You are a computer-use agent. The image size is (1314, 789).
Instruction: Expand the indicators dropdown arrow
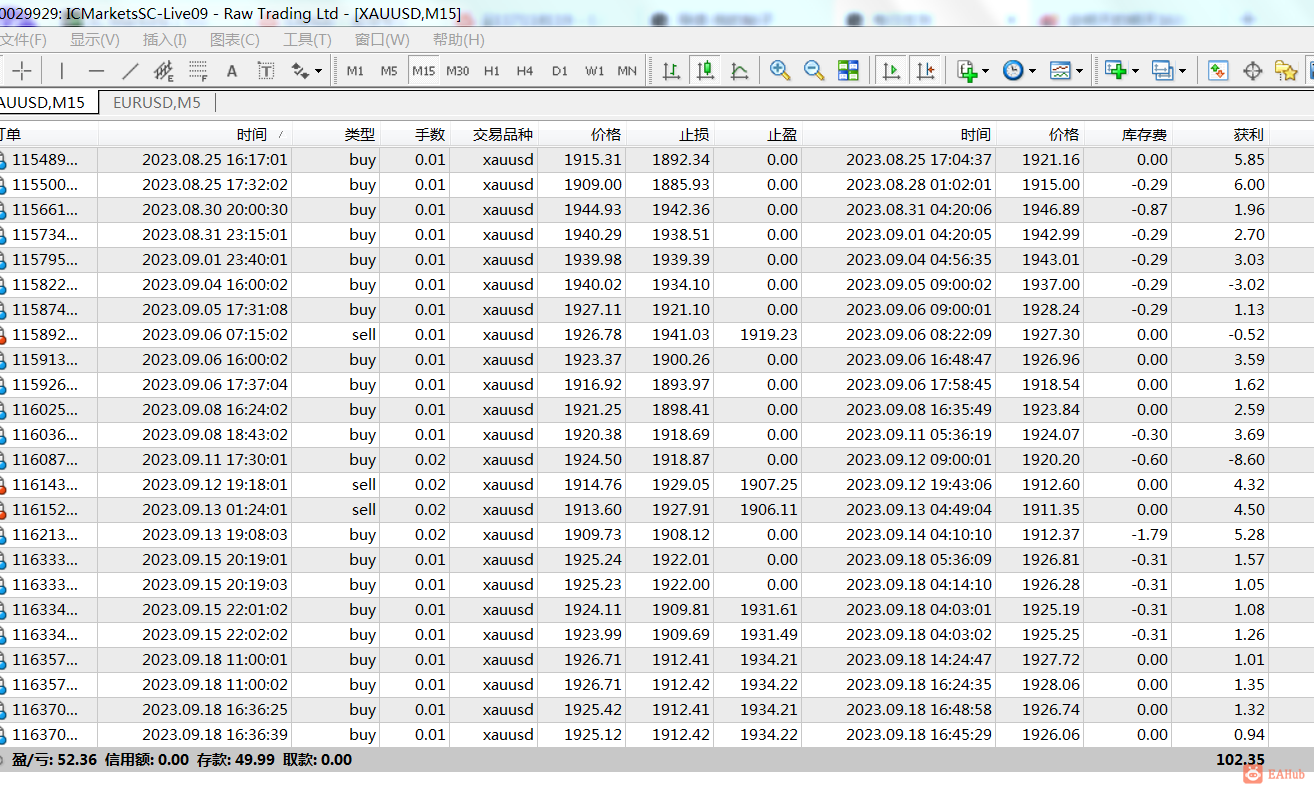click(985, 71)
